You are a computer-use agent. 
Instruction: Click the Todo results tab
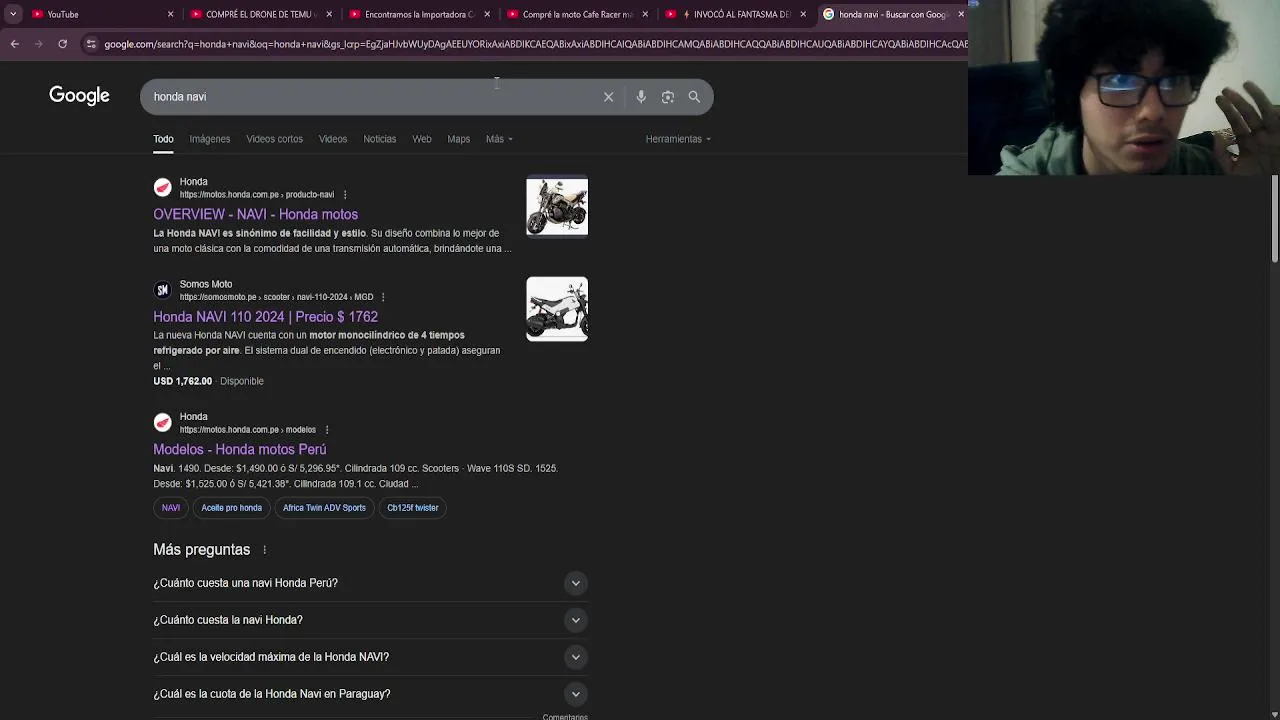tap(163, 139)
